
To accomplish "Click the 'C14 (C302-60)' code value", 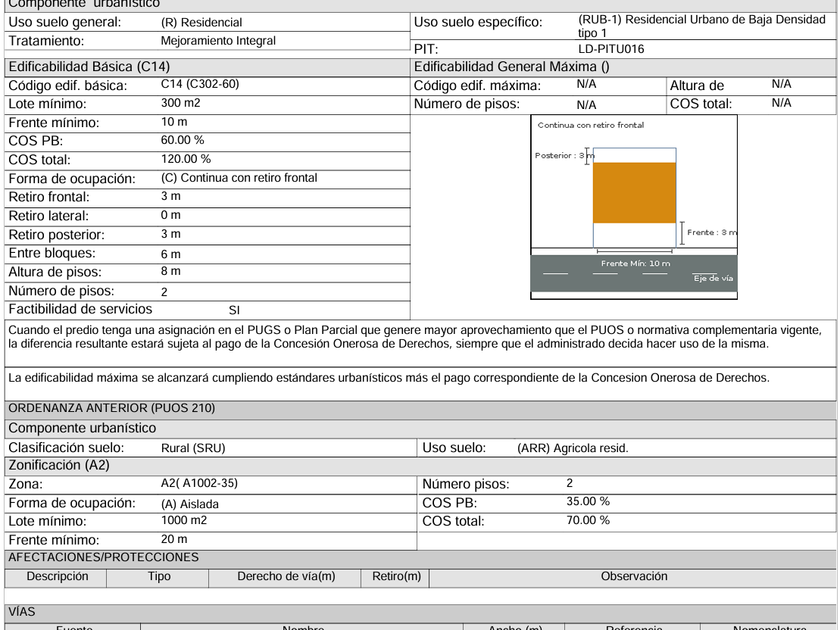I will [x=200, y=84].
